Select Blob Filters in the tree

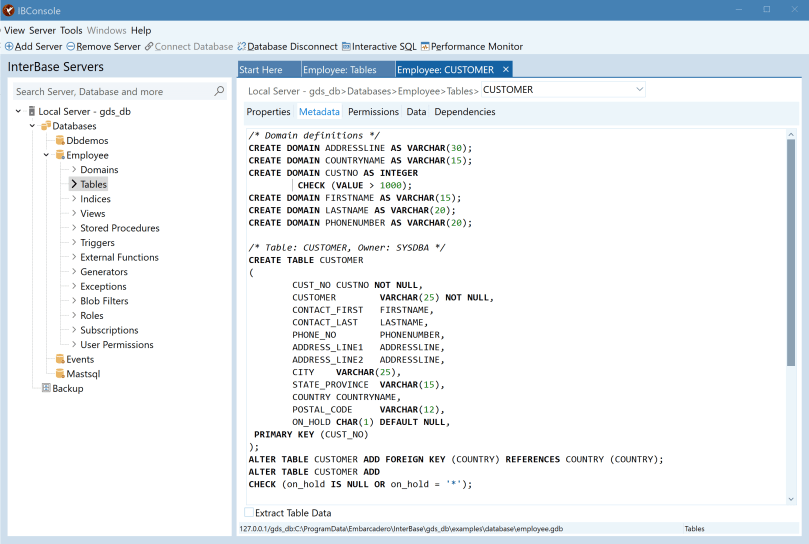[x=104, y=301]
